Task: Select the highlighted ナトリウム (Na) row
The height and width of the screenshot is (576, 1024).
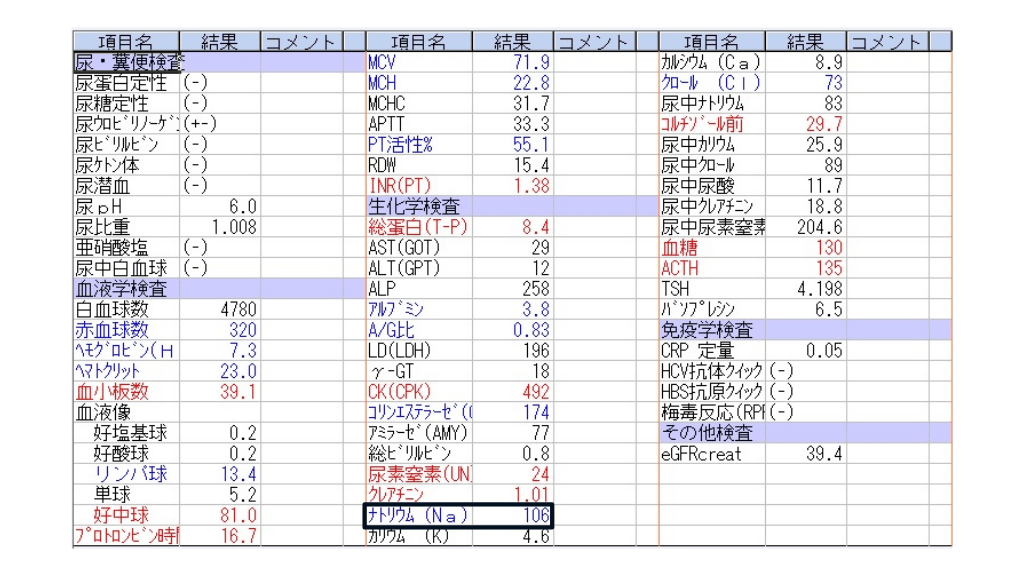Action: tap(457, 515)
